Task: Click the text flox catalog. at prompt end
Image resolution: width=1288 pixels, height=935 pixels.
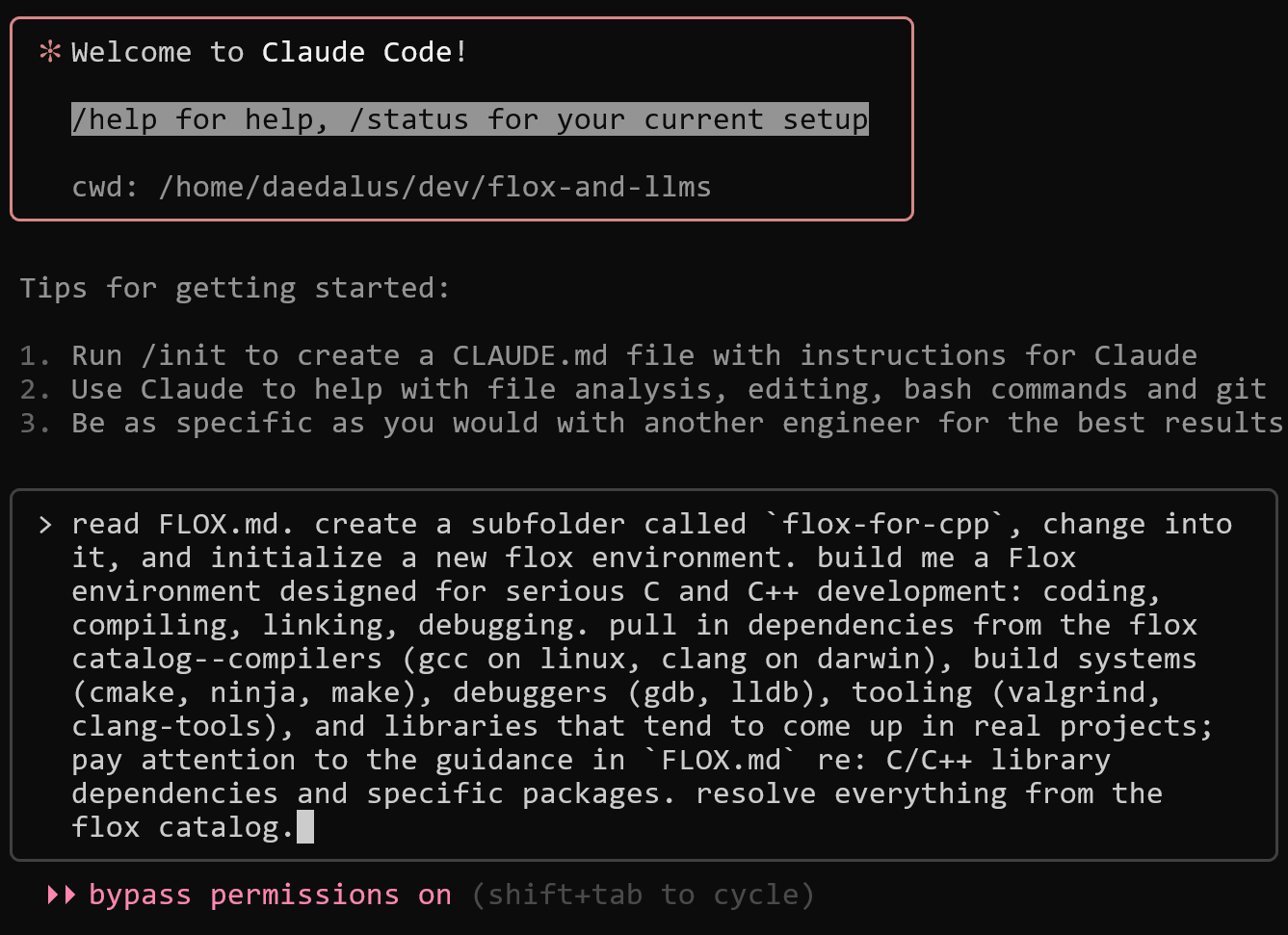Action: tap(182, 827)
